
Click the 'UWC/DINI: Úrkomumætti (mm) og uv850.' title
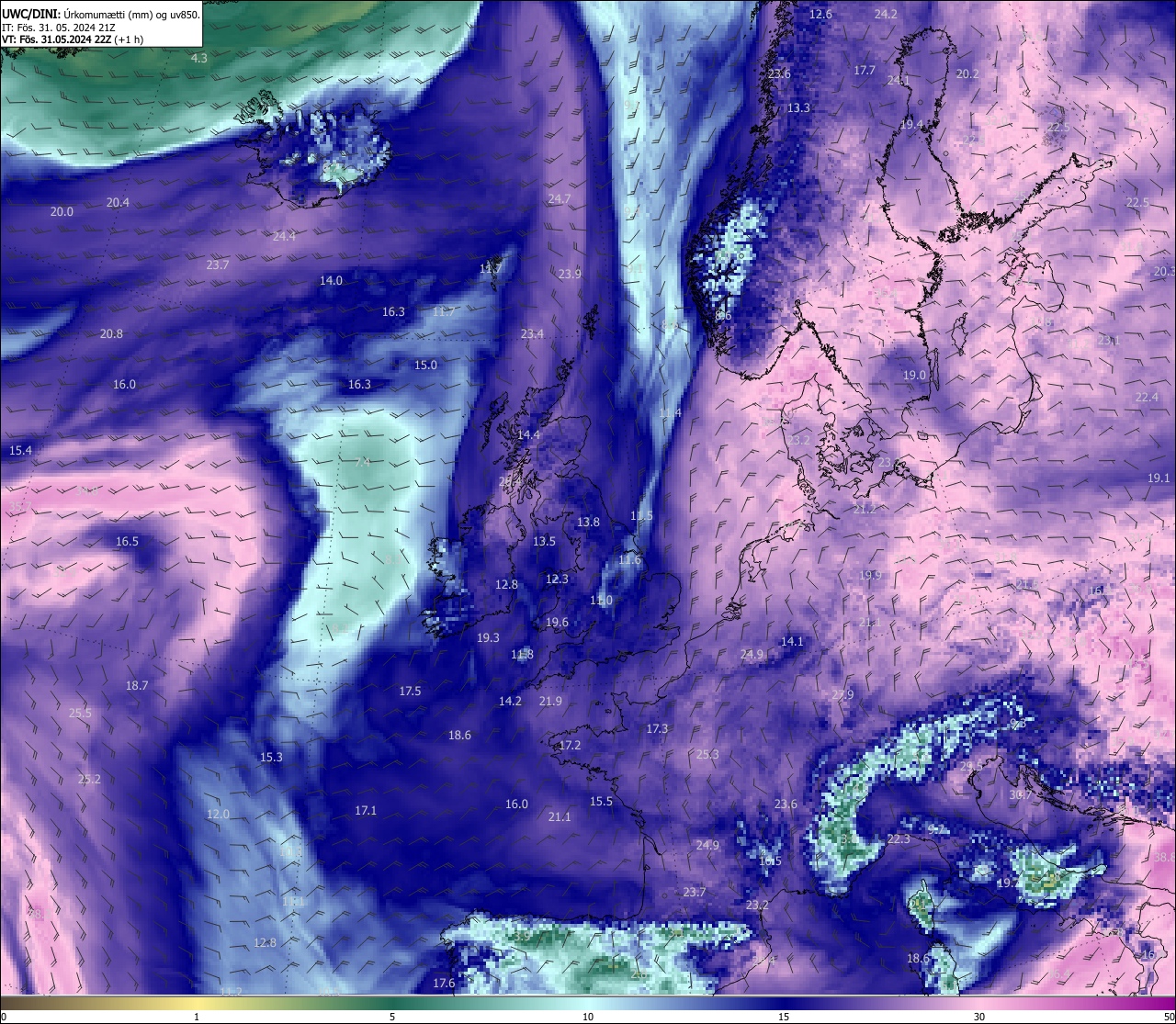point(101,15)
